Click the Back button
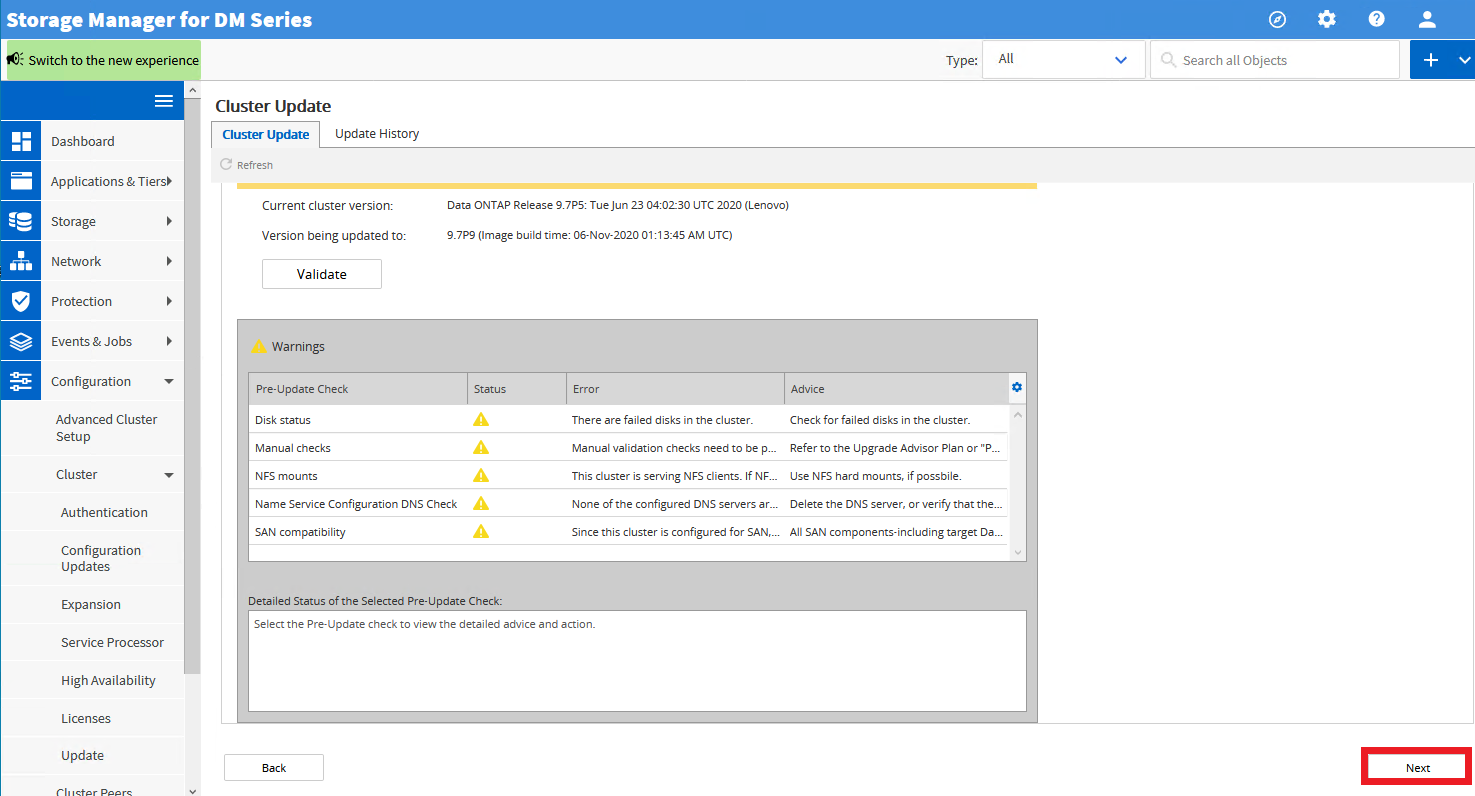This screenshot has height=796, width=1475. 274,767
